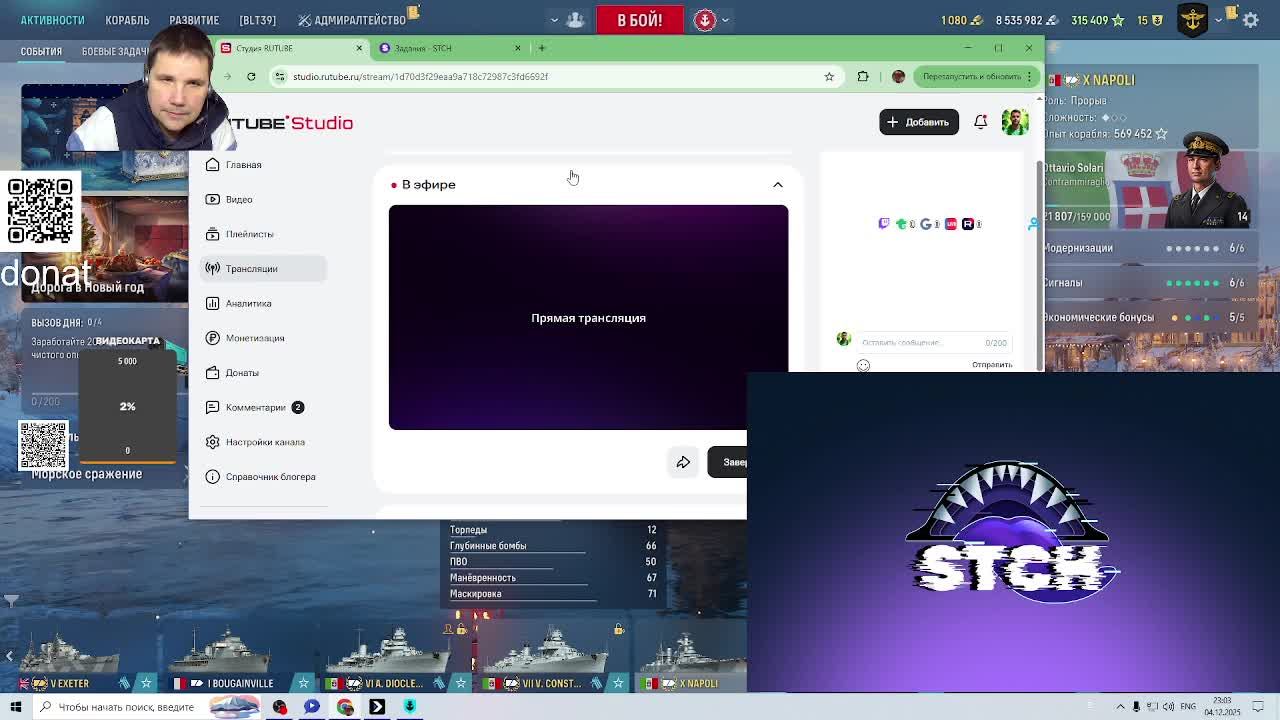Image resolution: width=1280 pixels, height=720 pixels.
Task: Open emoji picker in chat
Action: pos(863,365)
